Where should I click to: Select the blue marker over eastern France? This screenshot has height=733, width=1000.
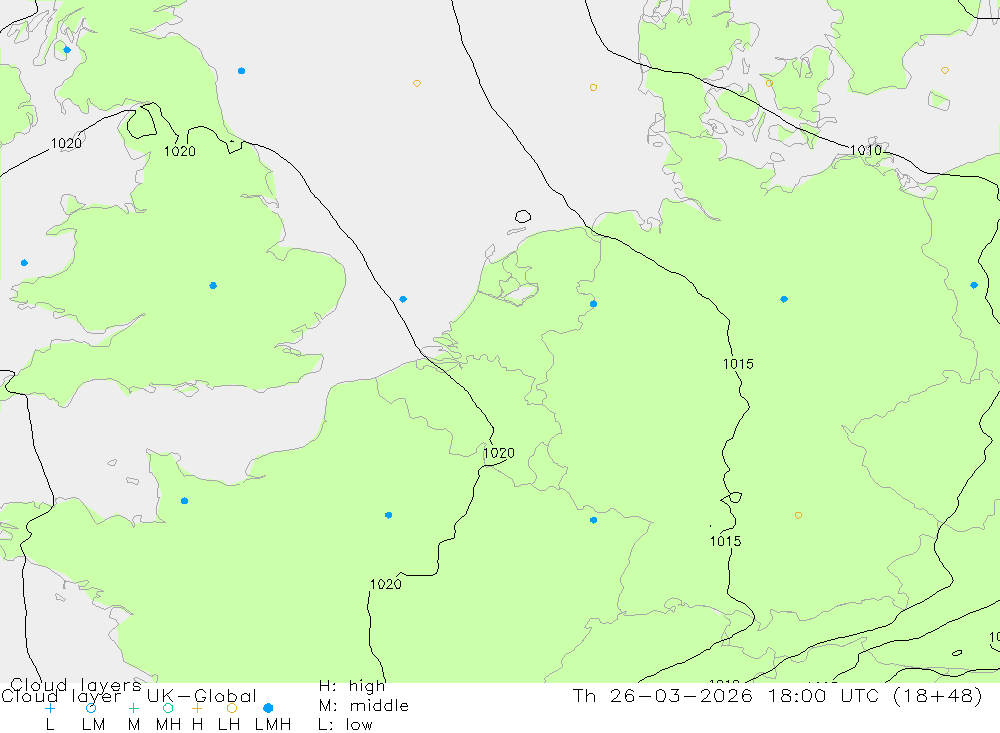point(594,521)
